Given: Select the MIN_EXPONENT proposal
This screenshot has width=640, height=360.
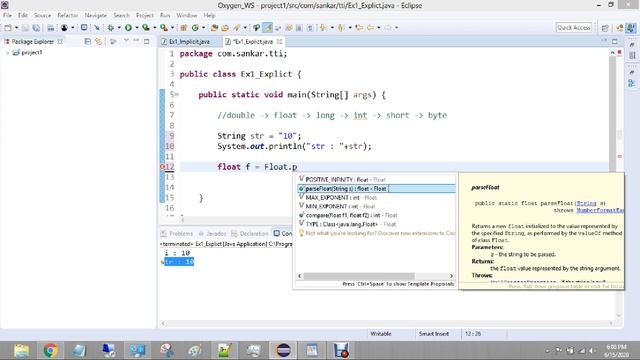Looking at the screenshot, I should tap(376, 207).
